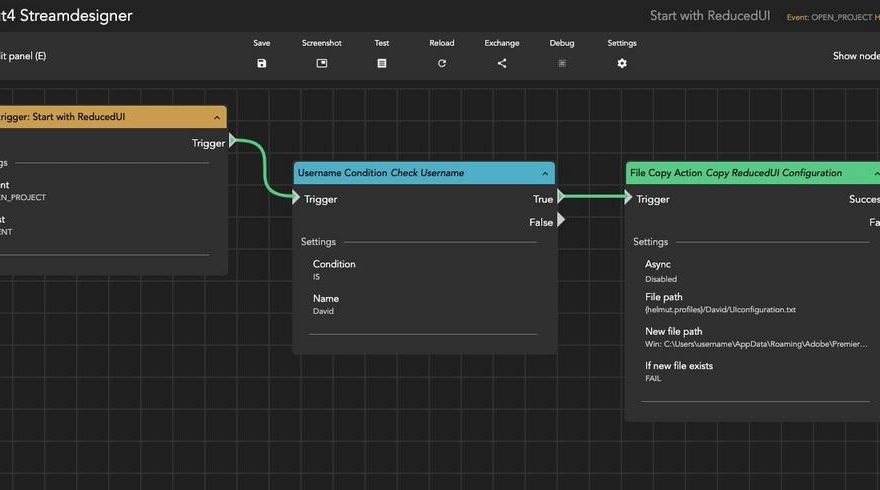
Task: Click the Show nodes label at top right
Action: coord(856,56)
